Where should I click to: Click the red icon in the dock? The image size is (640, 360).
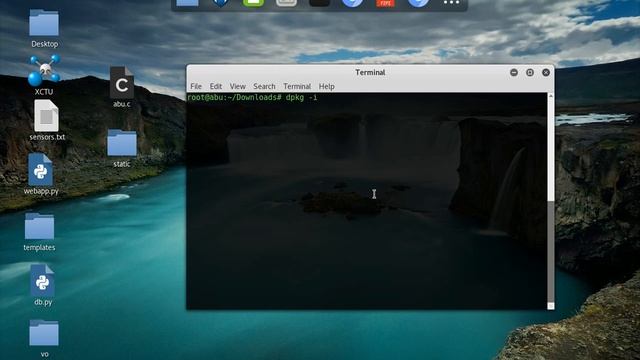click(x=385, y=3)
